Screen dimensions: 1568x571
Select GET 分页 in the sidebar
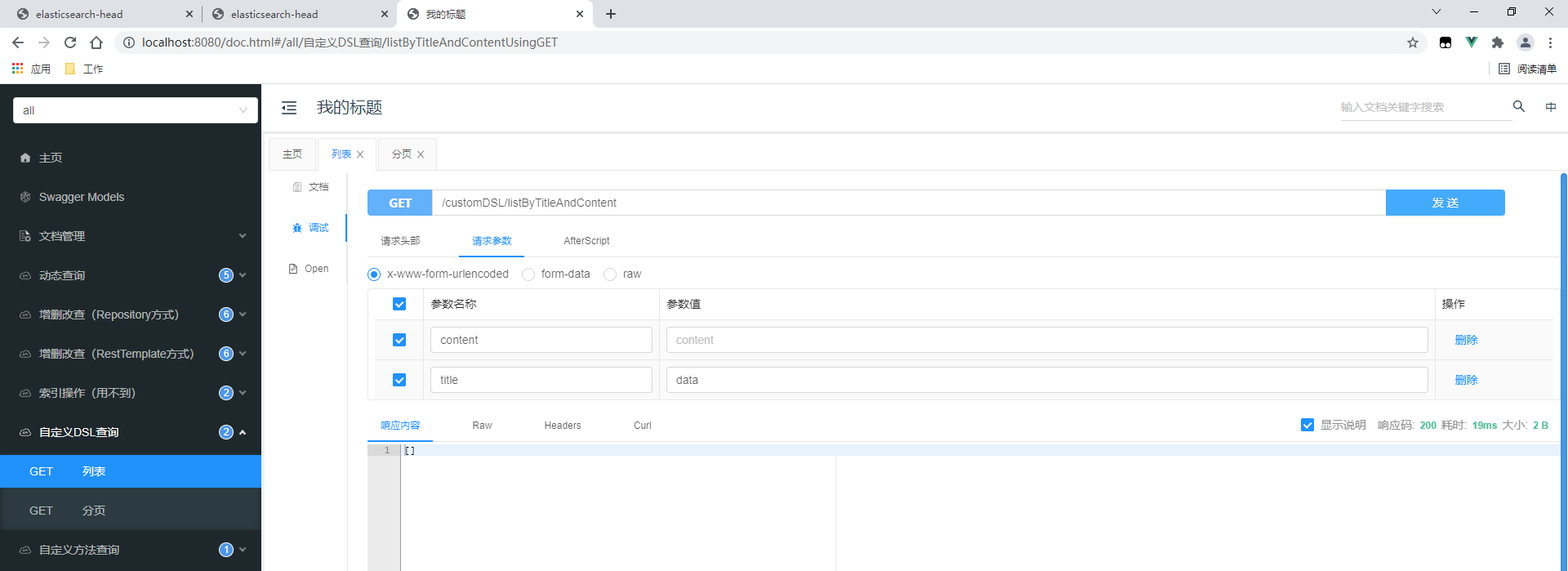[x=131, y=511]
